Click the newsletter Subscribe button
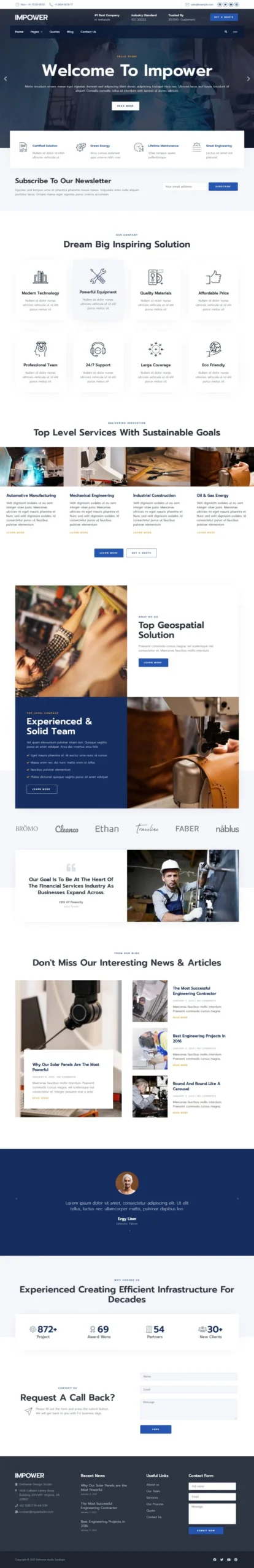Image resolution: width=254 pixels, height=1568 pixels. [223, 186]
